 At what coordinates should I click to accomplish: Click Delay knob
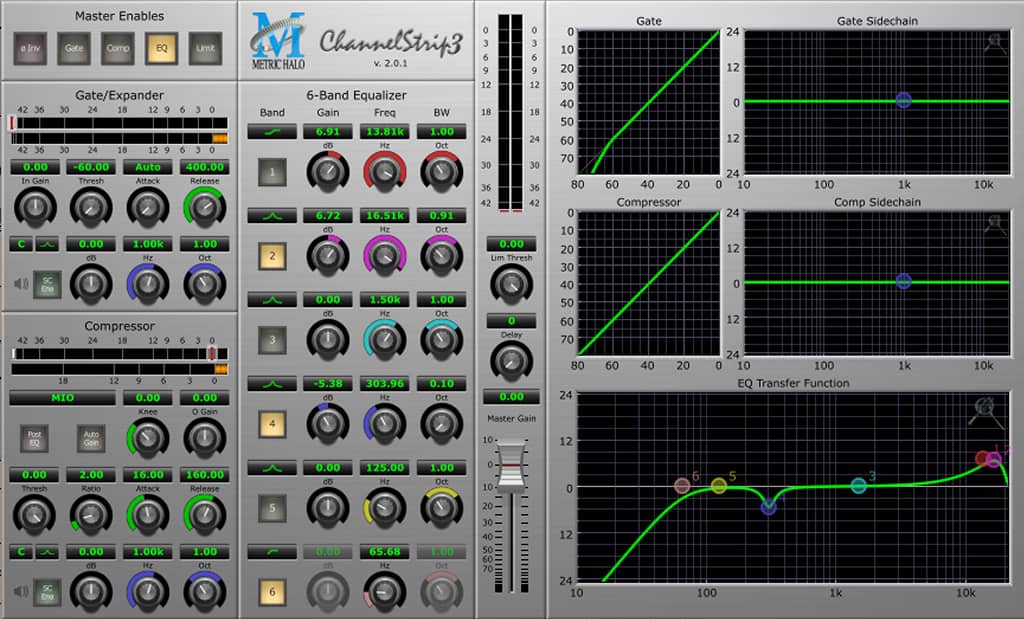click(511, 361)
